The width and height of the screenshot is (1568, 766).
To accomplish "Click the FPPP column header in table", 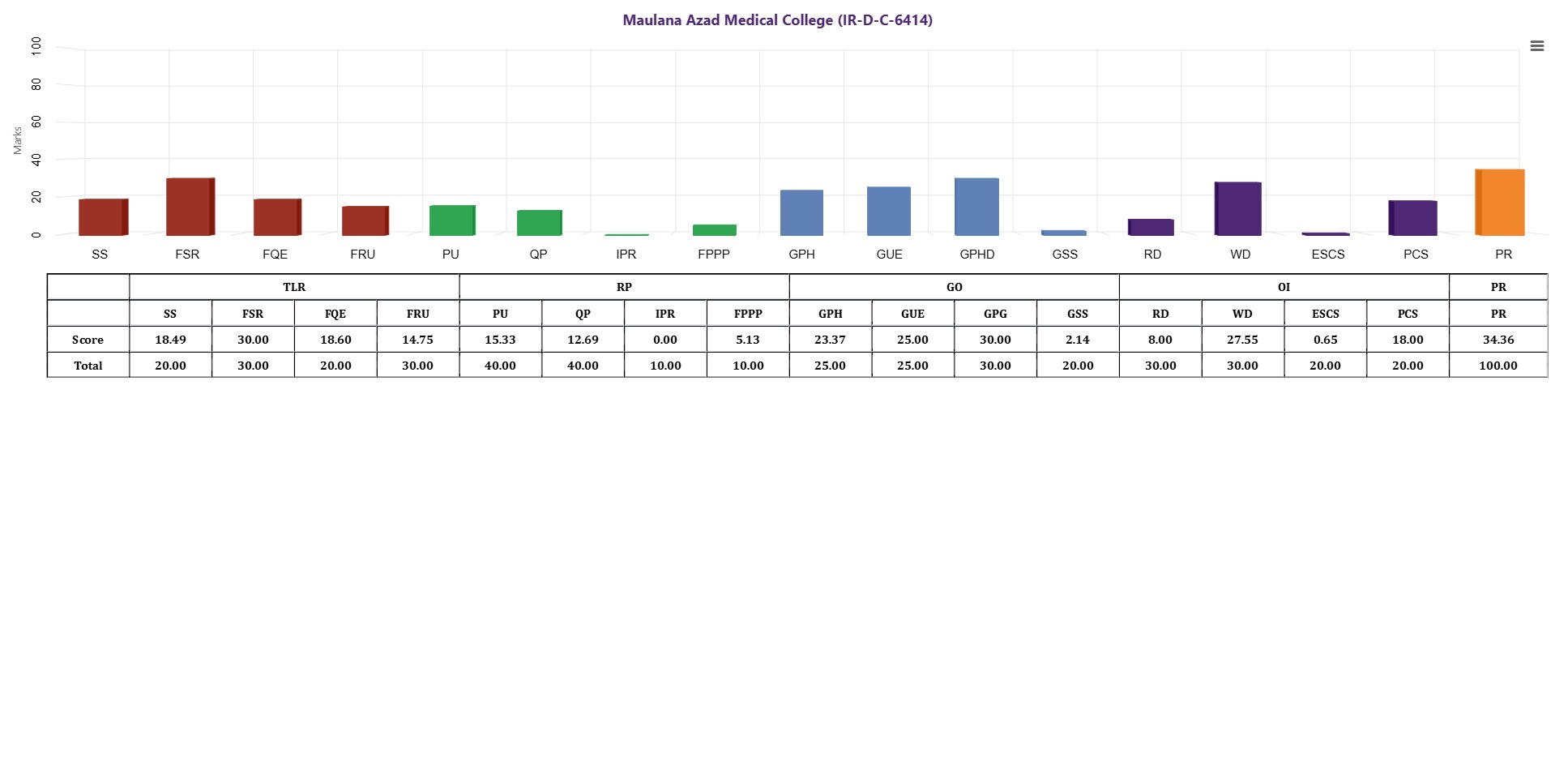I will [x=748, y=314].
